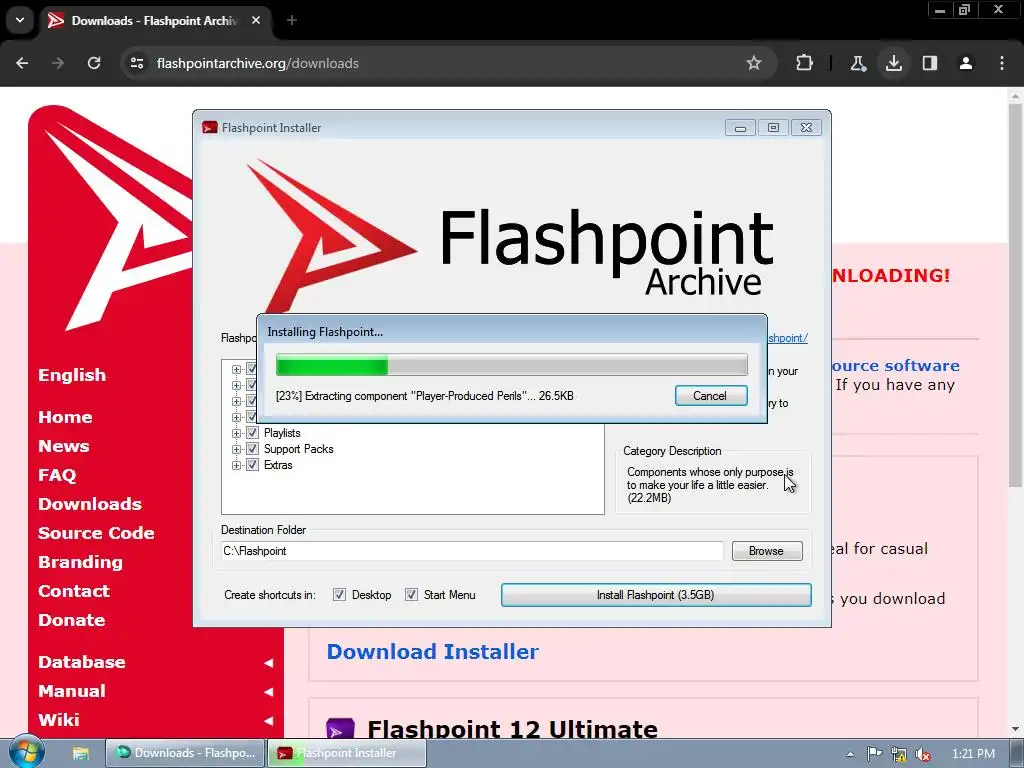The image size is (1024, 768).
Task: Open the 1:21 PM clock
Action: pyautogui.click(x=973, y=754)
